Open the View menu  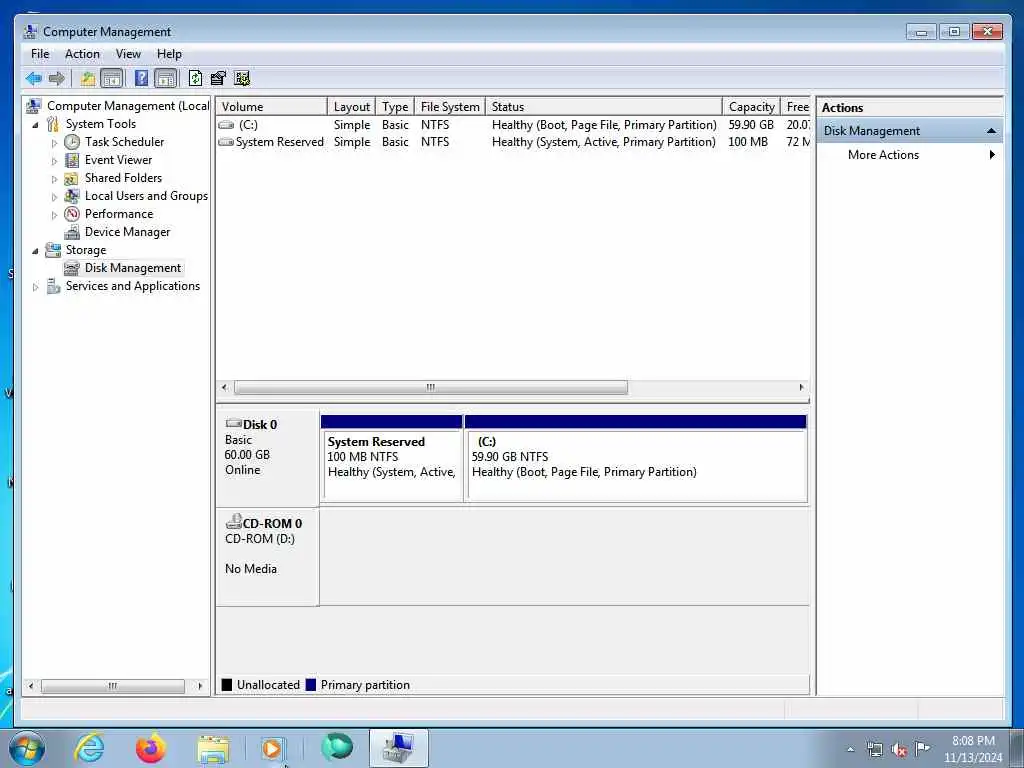coord(128,54)
